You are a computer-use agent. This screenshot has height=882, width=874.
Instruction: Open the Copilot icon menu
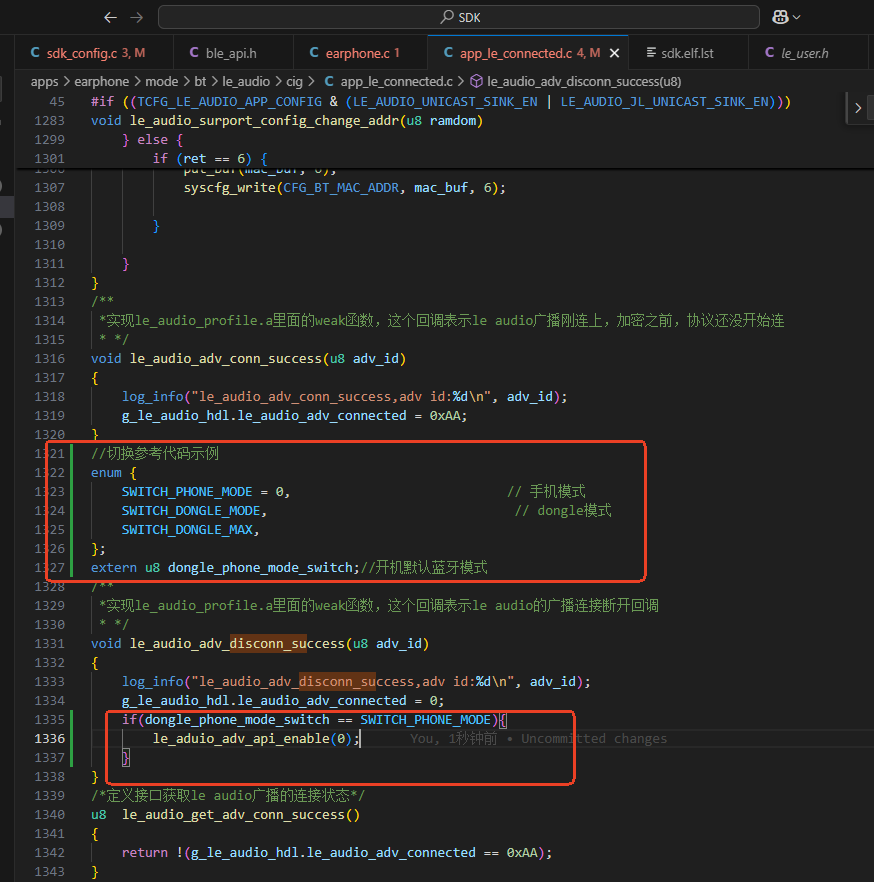coord(780,17)
